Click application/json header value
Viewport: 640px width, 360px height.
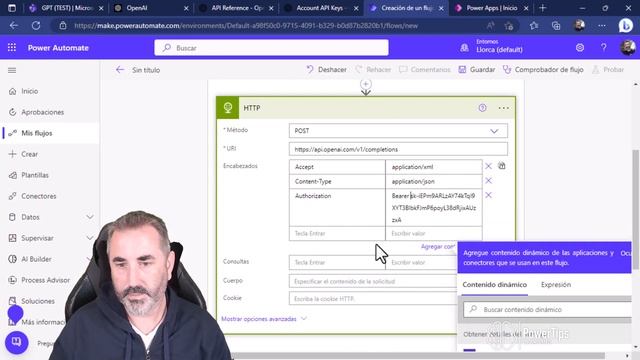point(433,181)
